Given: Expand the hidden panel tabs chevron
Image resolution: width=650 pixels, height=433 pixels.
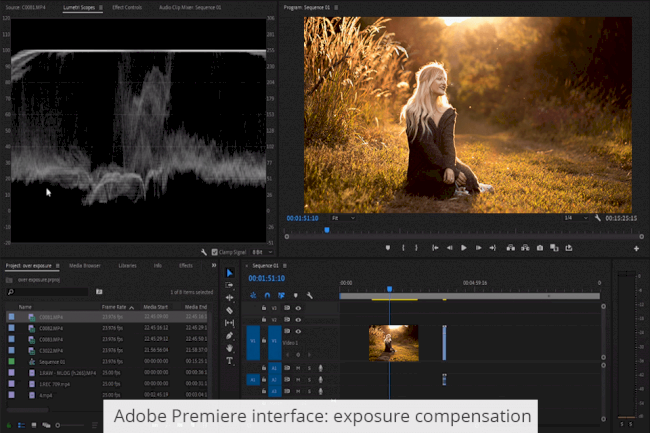Looking at the screenshot, I should 214,265.
